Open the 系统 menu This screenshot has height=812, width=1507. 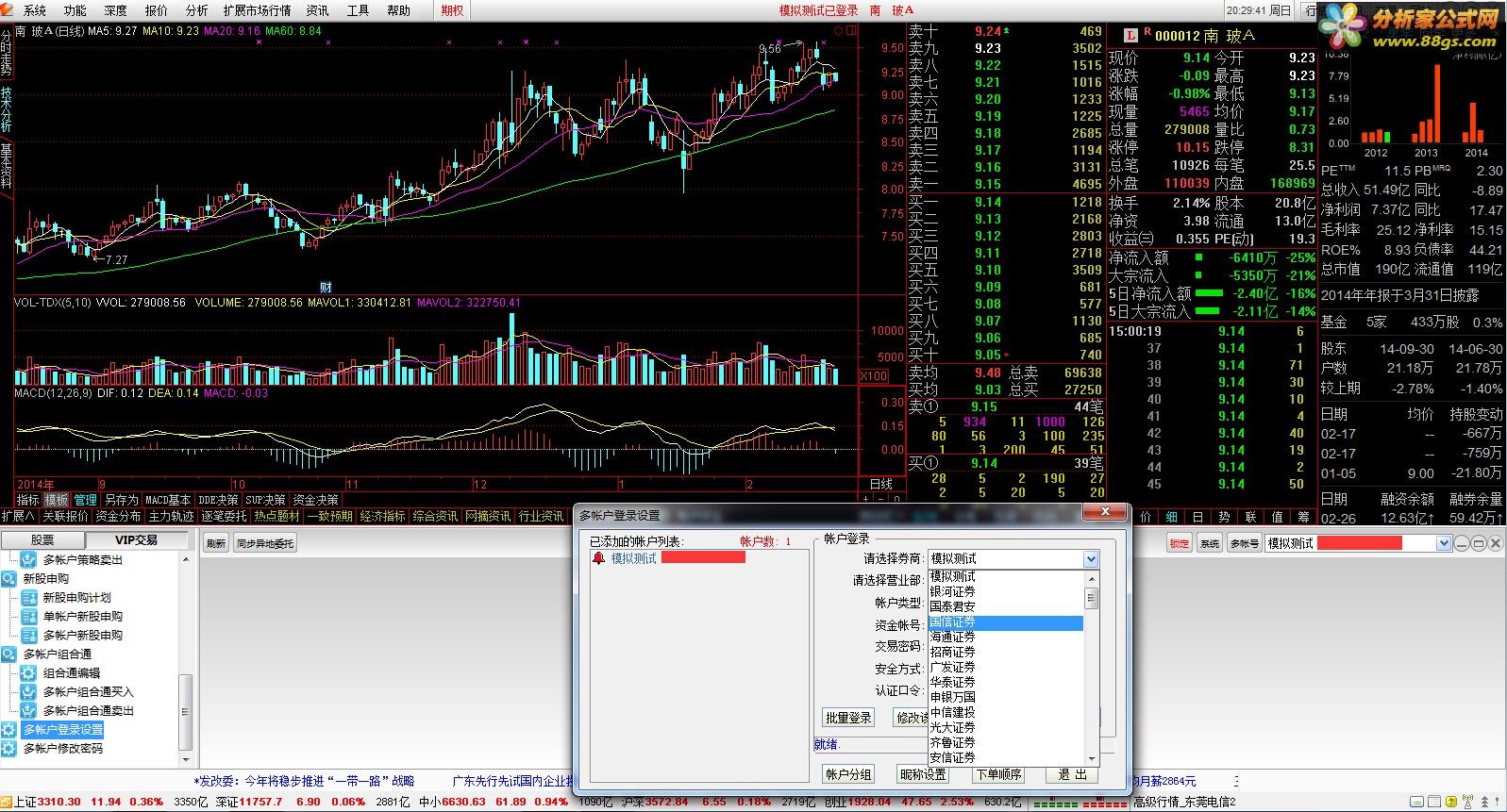pyautogui.click(x=34, y=10)
